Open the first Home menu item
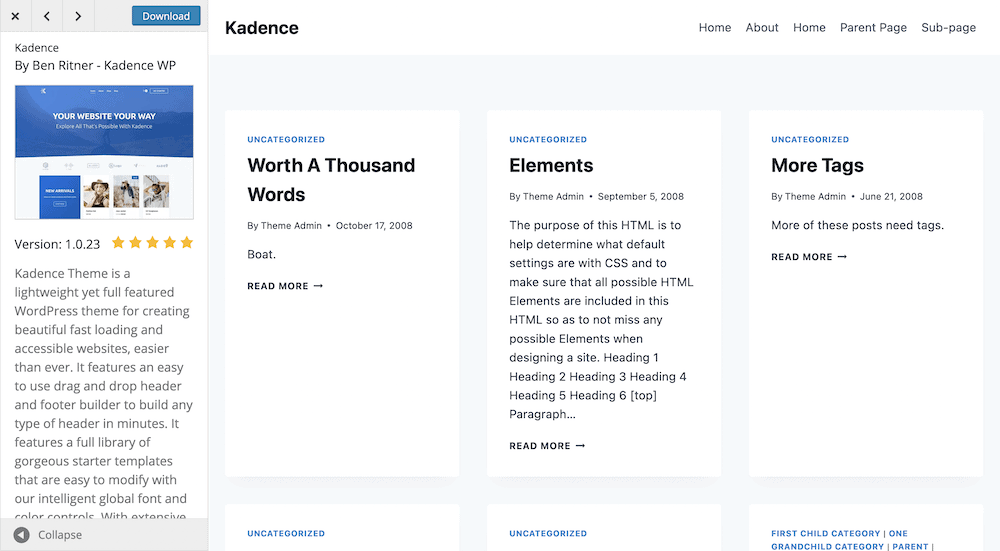Viewport: 1000px width, 551px height. coord(715,27)
